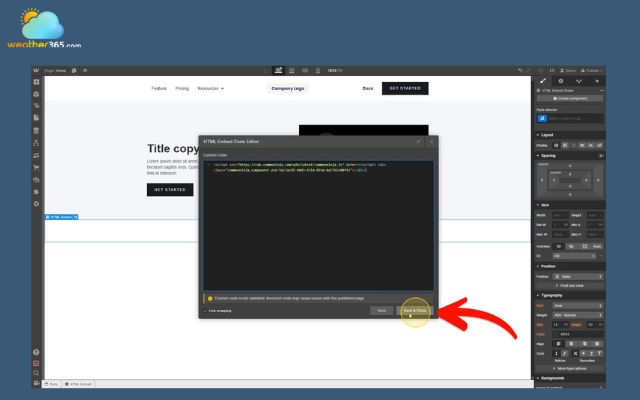Switch to the Style brush tab
Viewport: 640px width, 400px height.
pyautogui.click(x=543, y=81)
